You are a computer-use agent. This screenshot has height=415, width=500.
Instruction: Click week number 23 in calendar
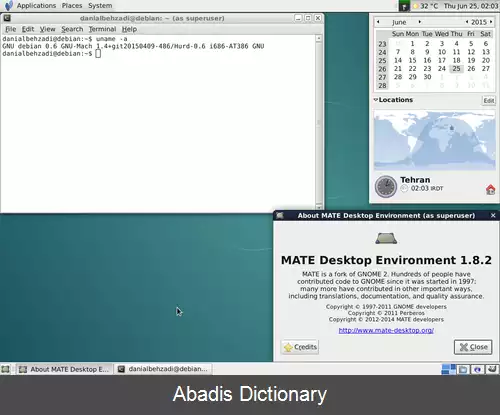382,44
